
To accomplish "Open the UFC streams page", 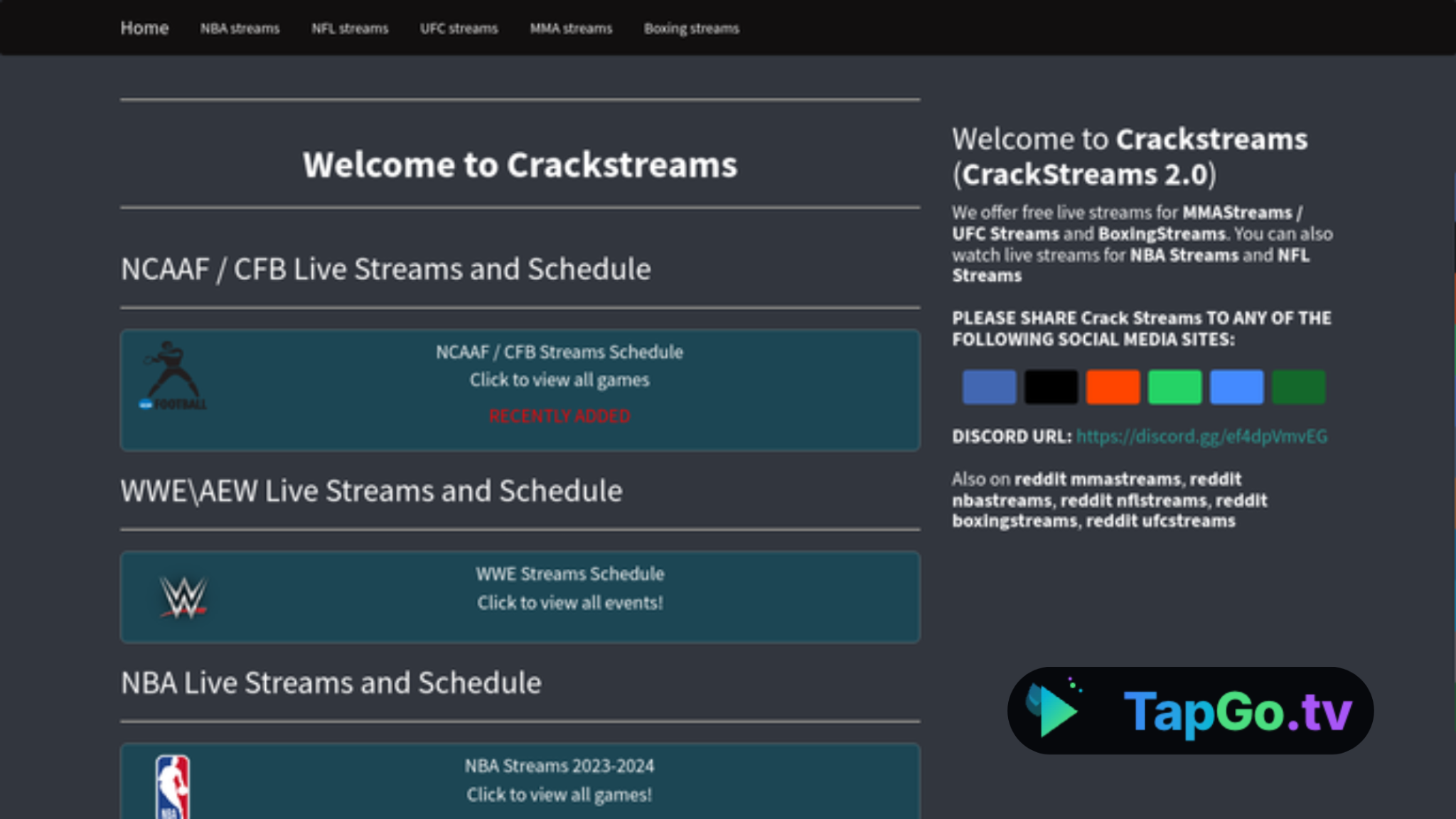I will point(459,28).
